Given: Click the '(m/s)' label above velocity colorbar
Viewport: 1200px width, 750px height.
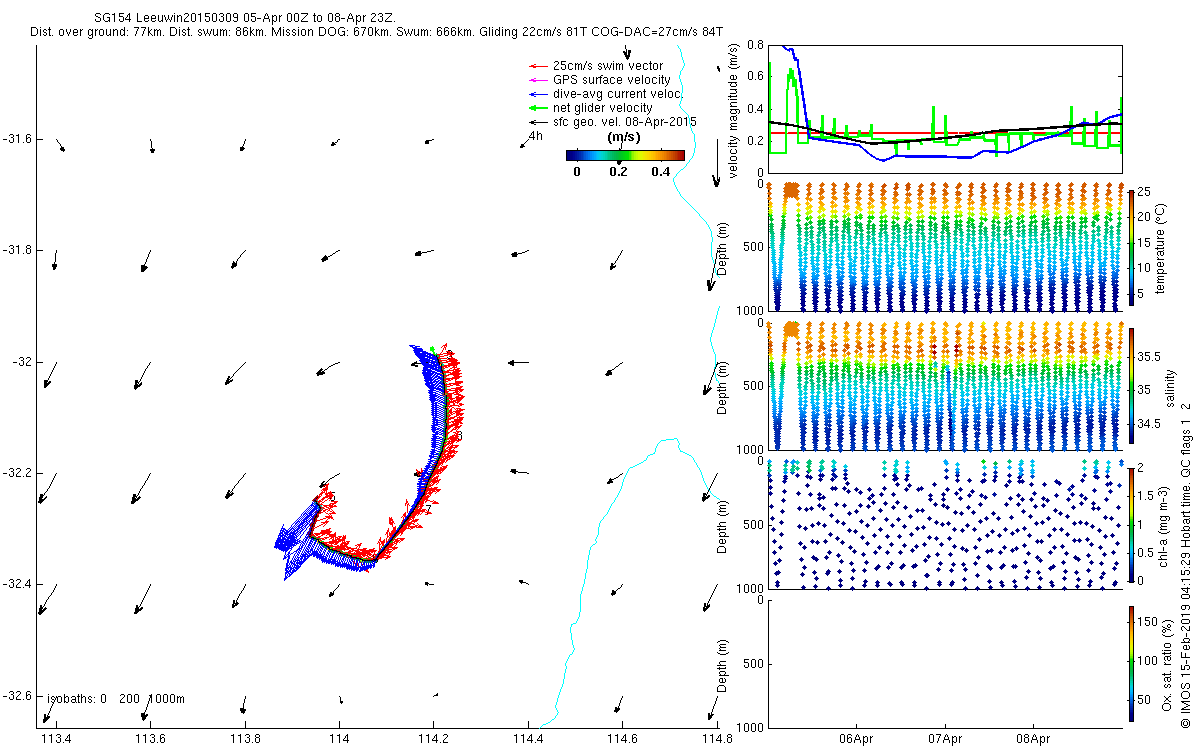Looking at the screenshot, I should point(624,137).
